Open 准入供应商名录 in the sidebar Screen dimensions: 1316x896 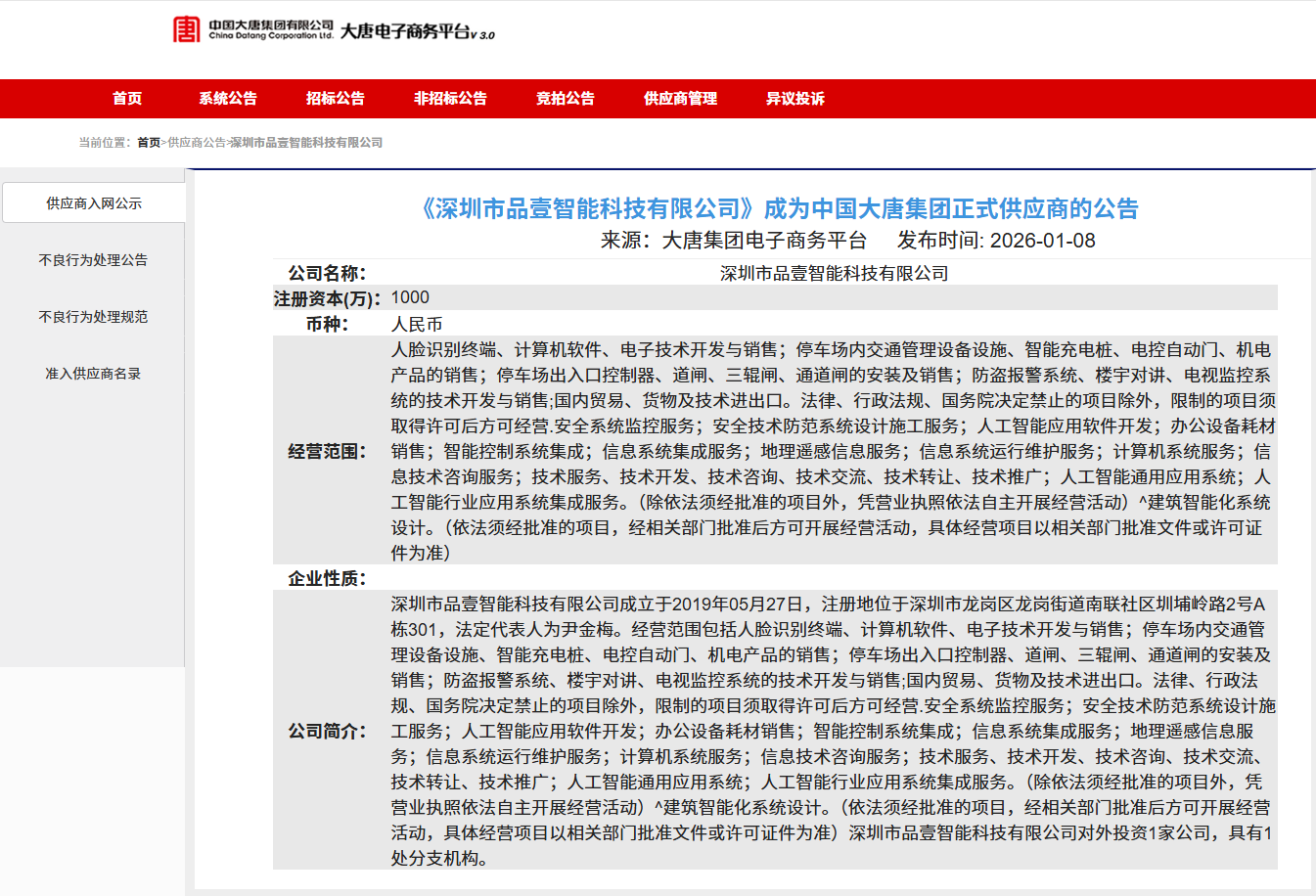click(93, 374)
